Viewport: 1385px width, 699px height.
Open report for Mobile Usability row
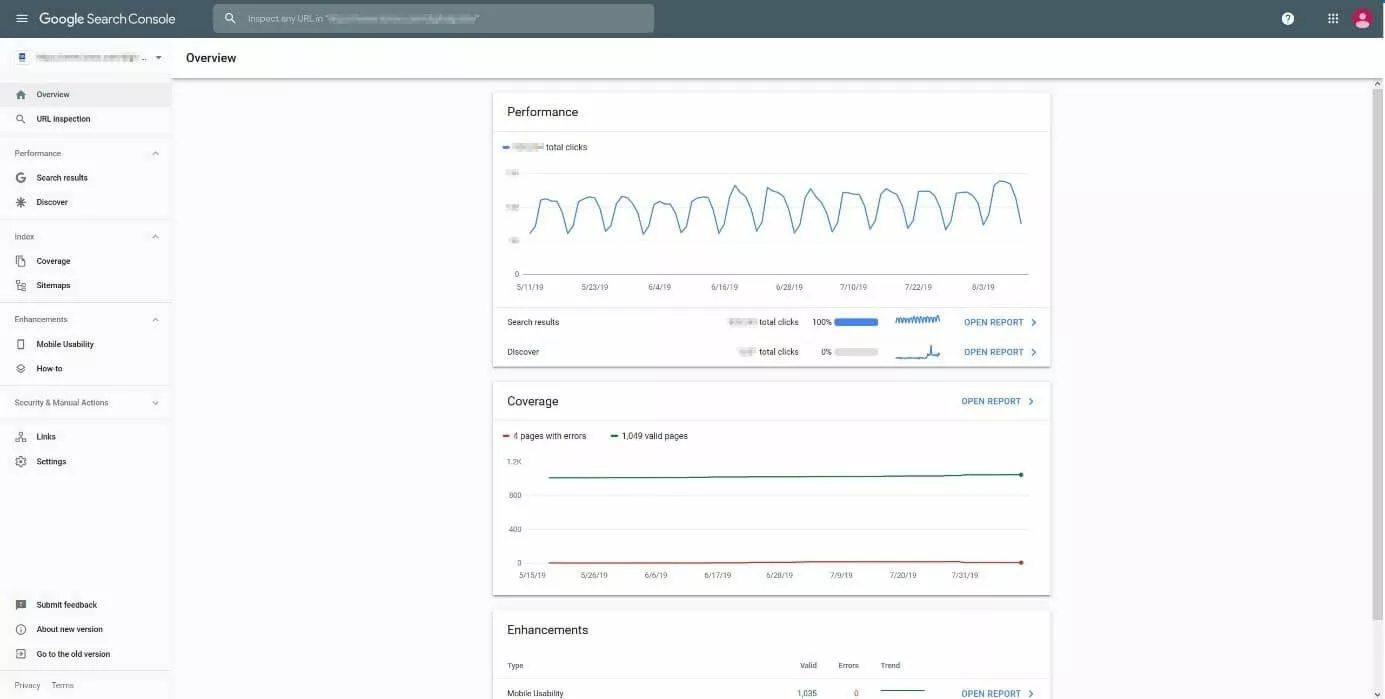pyautogui.click(x=997, y=693)
